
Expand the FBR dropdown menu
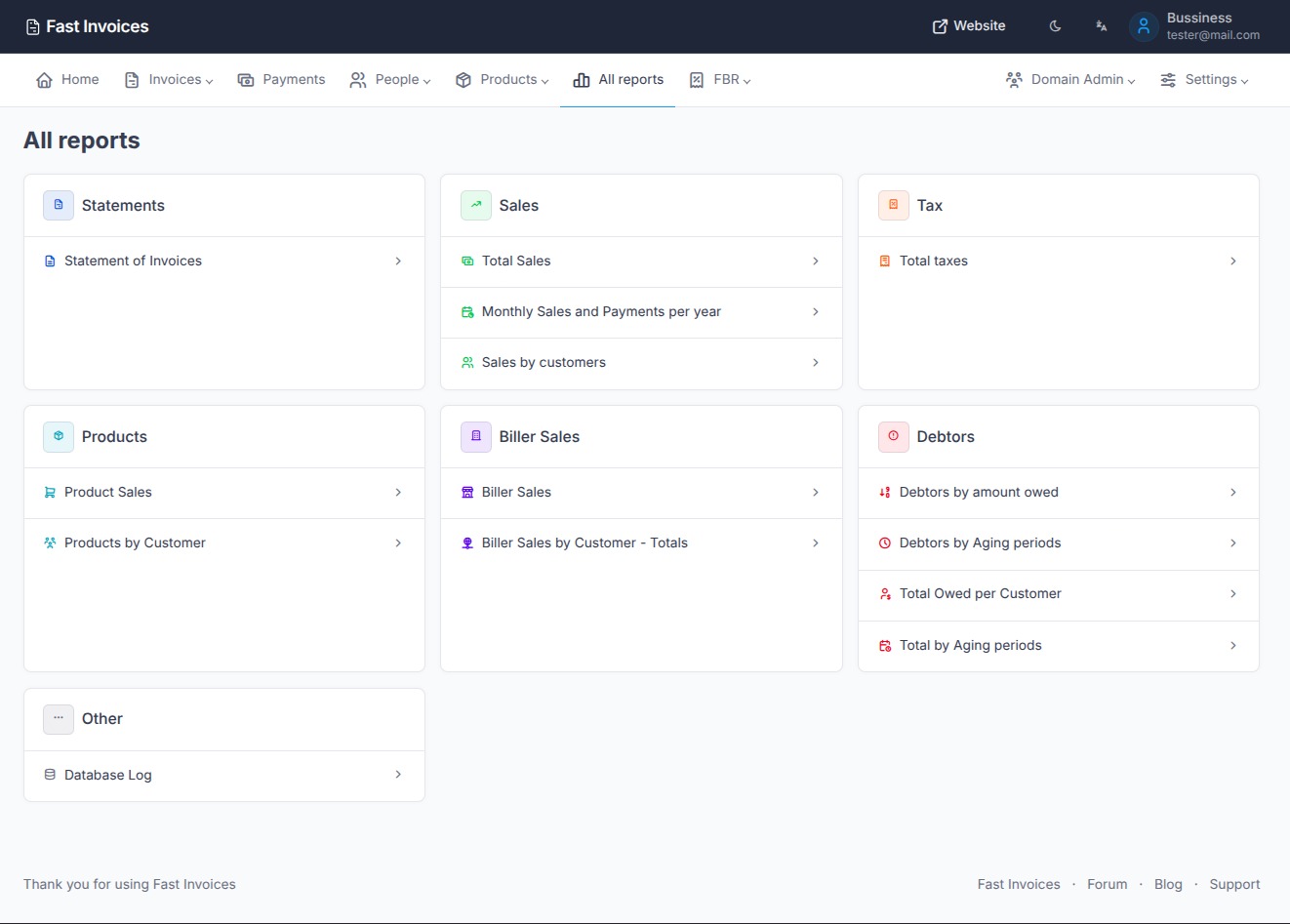click(x=720, y=80)
